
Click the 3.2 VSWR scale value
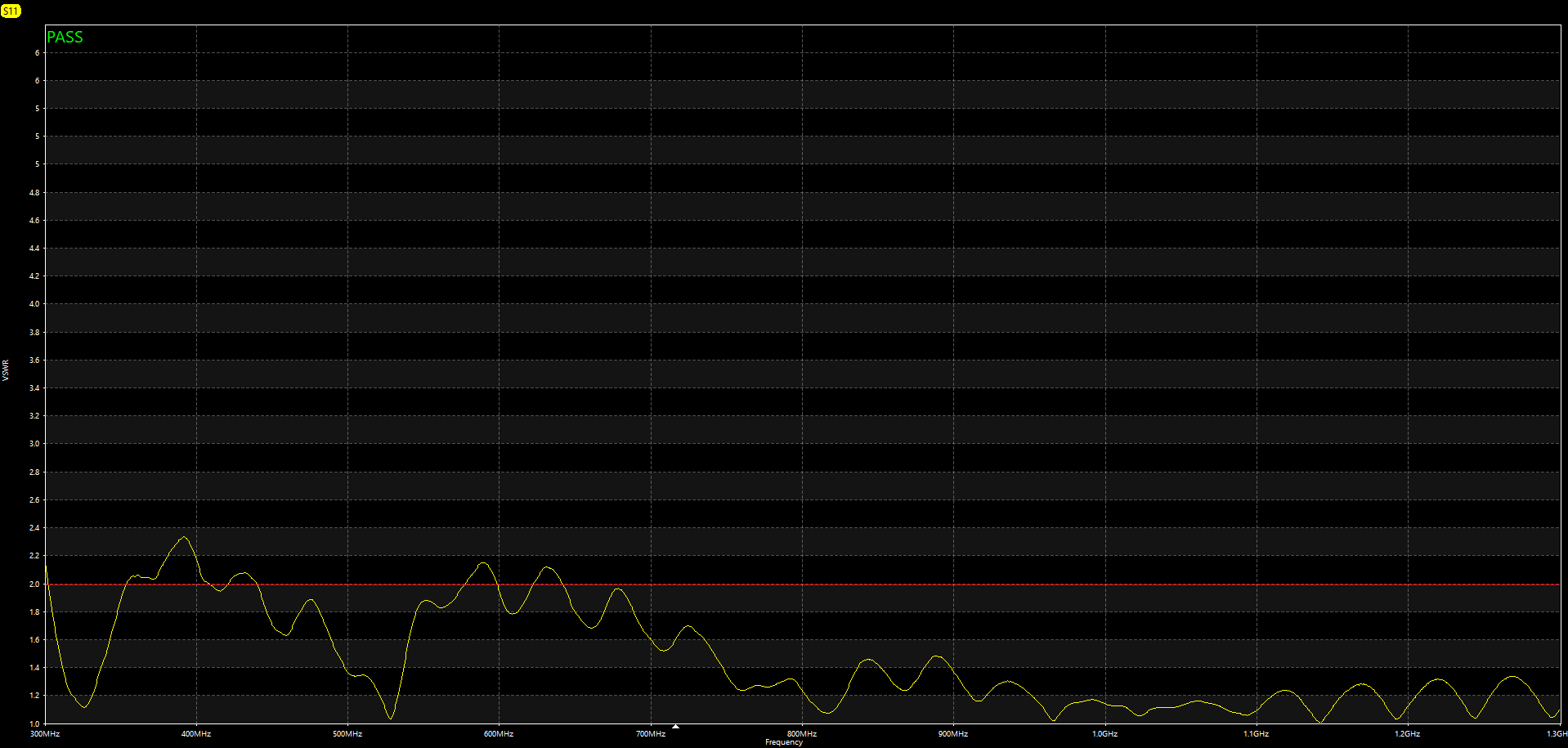34,416
